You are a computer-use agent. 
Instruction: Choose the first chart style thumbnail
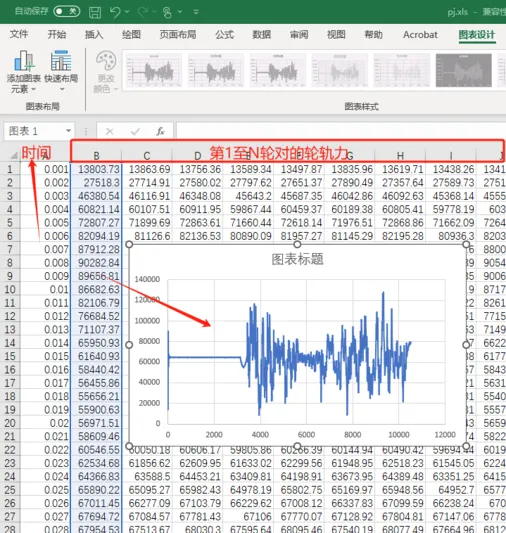[x=154, y=70]
